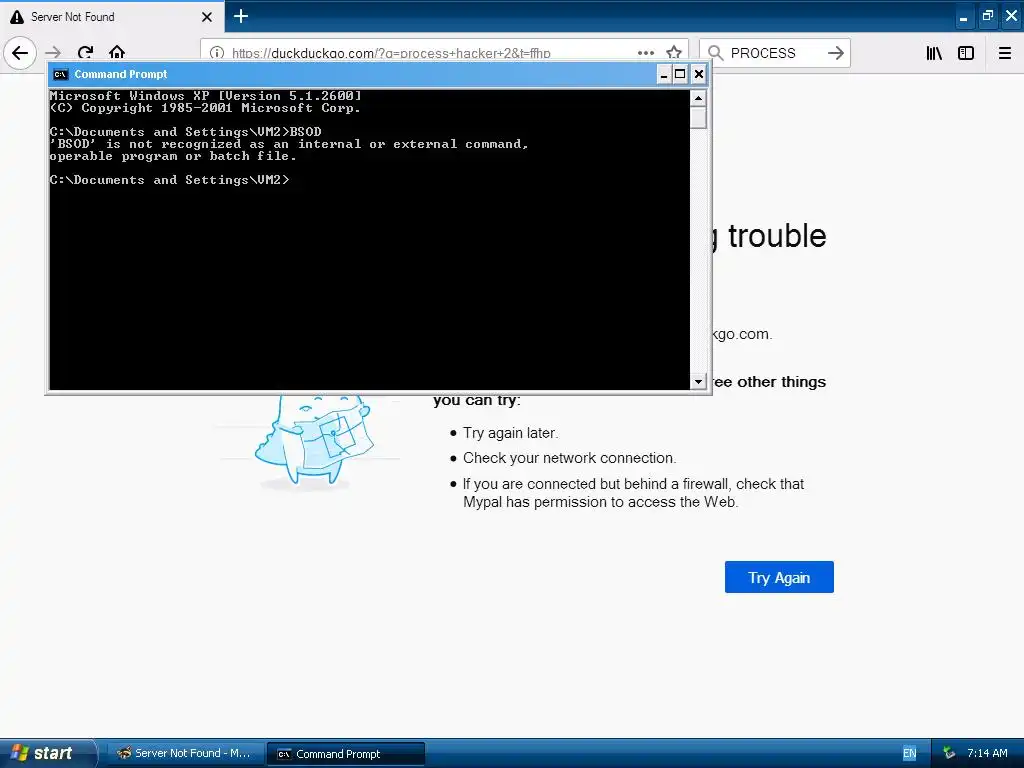Screen dimensions: 1024x768
Task: Click 'Check your network connection.' text
Action: [569, 458]
